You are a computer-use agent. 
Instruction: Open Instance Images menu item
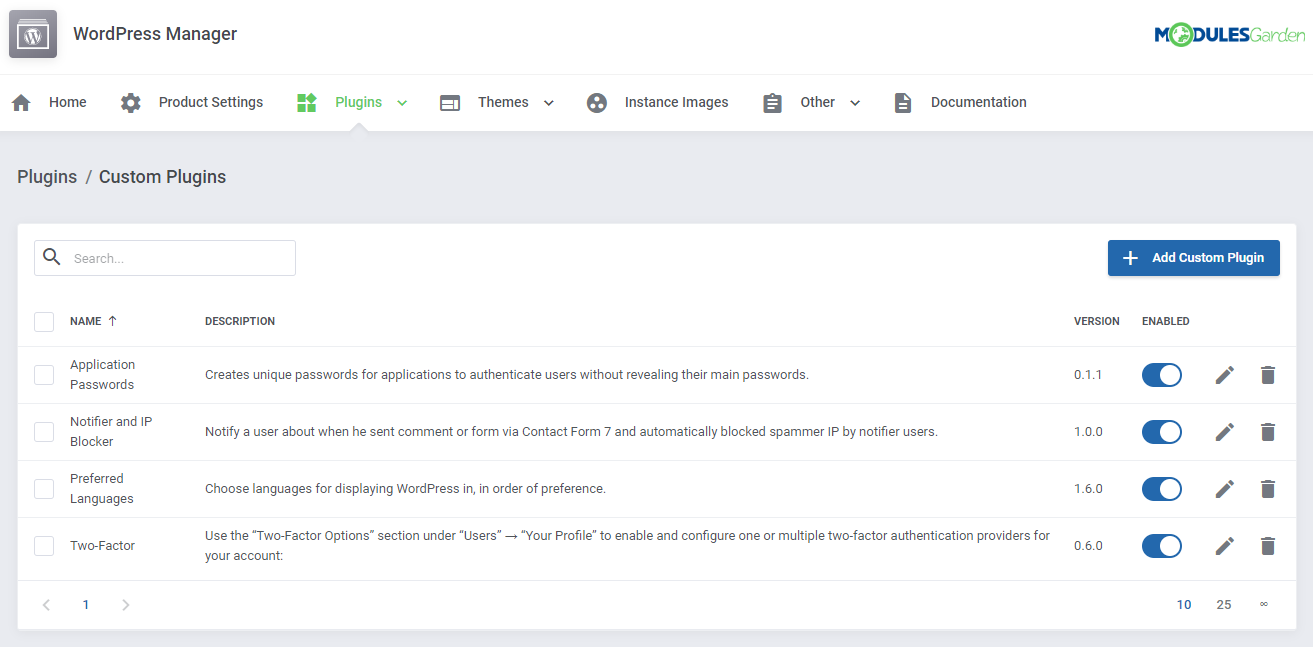[677, 102]
